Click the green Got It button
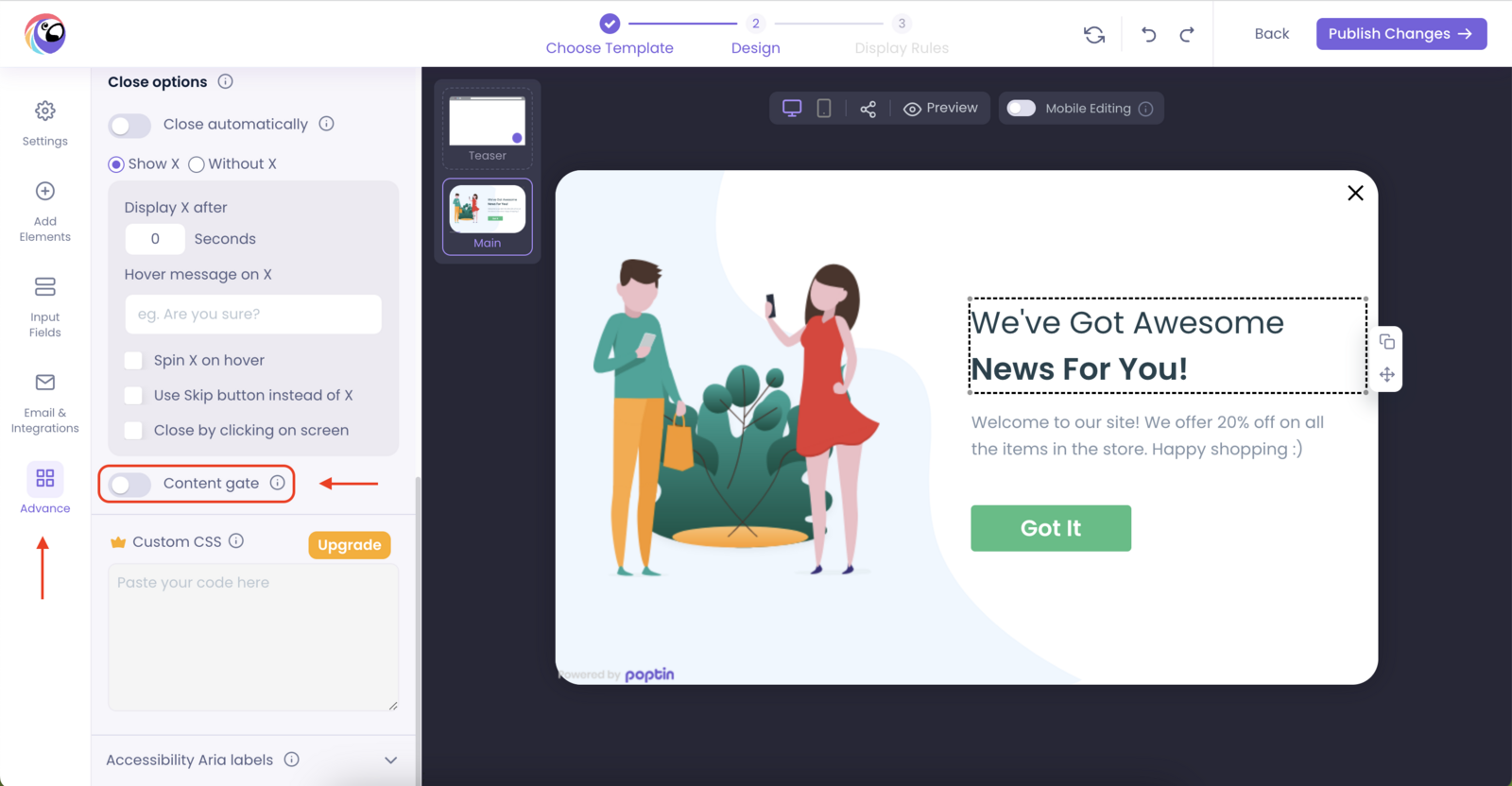 tap(1051, 528)
